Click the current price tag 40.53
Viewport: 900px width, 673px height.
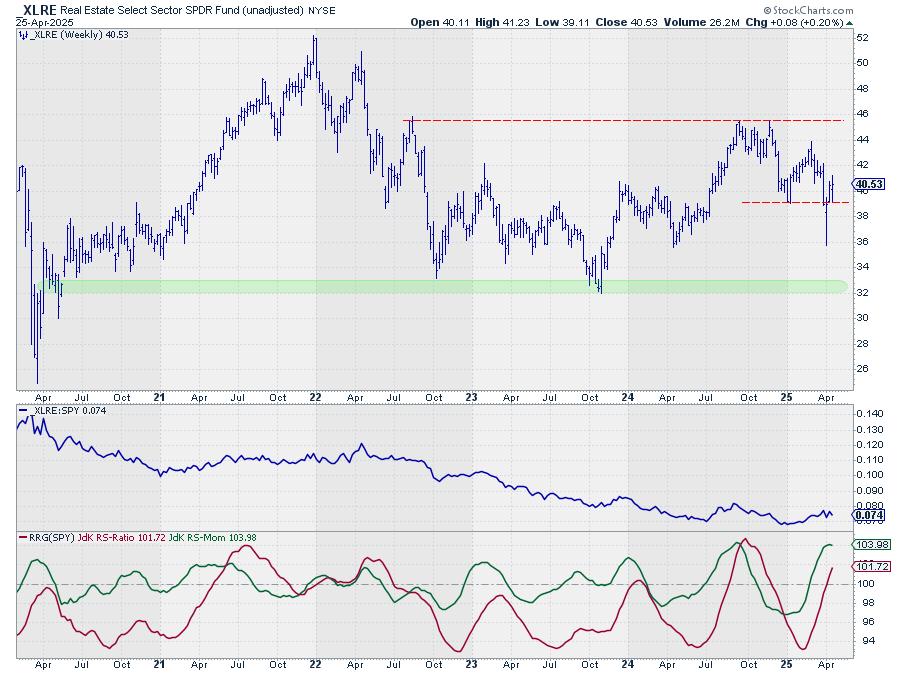click(x=866, y=183)
